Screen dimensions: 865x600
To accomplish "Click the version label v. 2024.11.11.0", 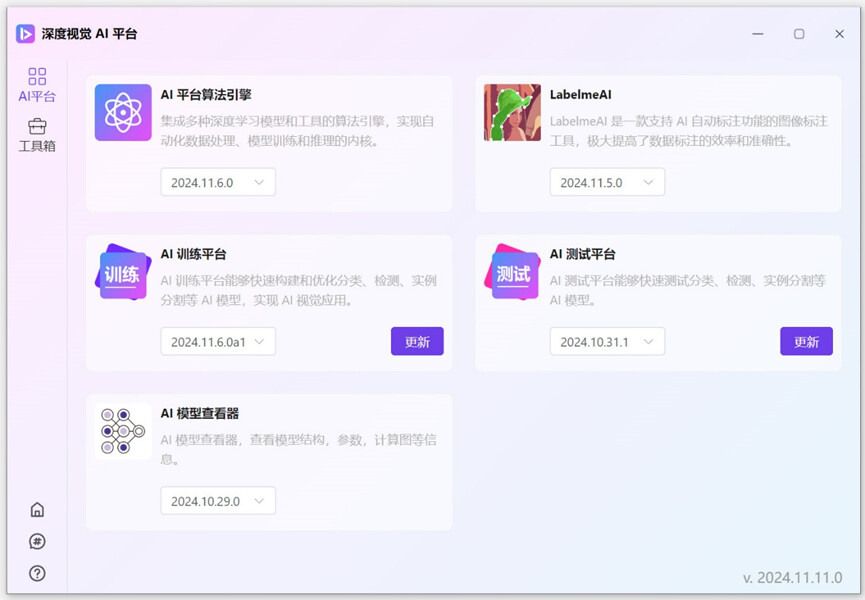I will 792,577.
